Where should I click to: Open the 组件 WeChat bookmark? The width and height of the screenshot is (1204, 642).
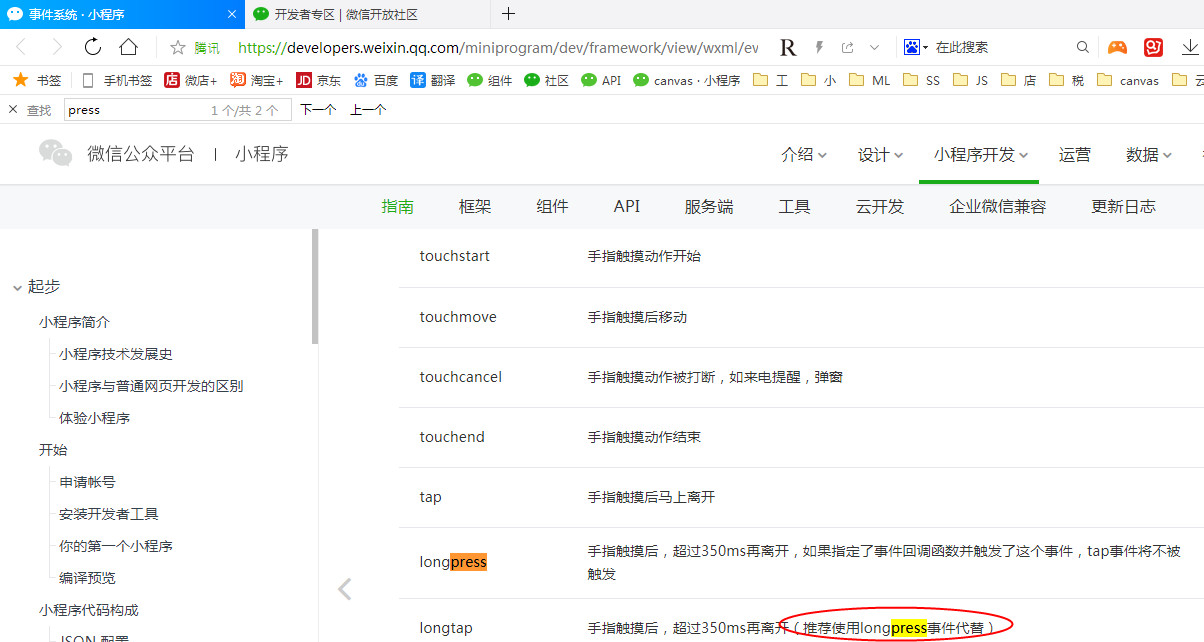pyautogui.click(x=489, y=80)
